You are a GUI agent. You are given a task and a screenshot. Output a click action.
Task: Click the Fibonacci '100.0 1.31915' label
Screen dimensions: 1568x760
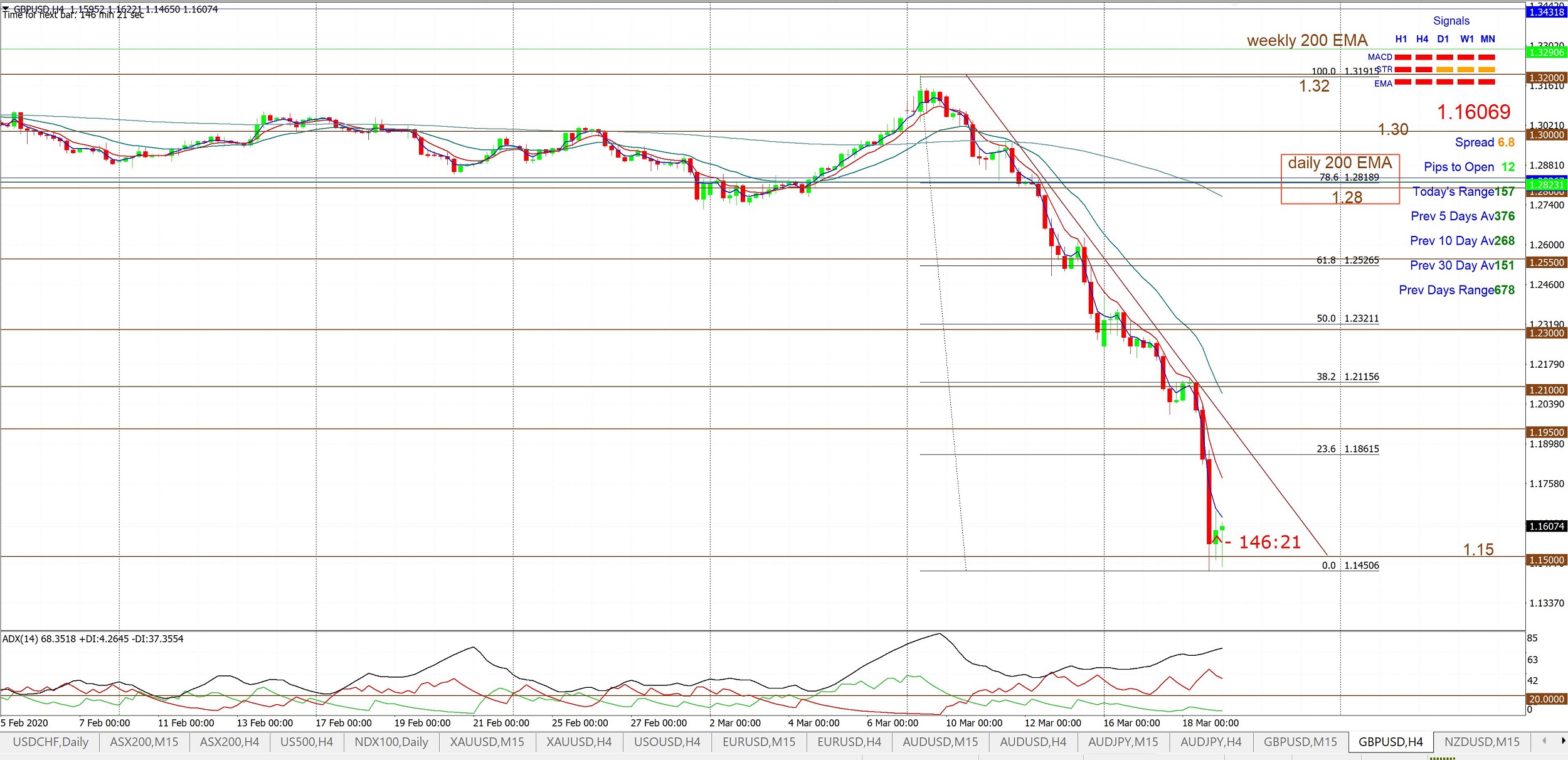click(x=1345, y=72)
